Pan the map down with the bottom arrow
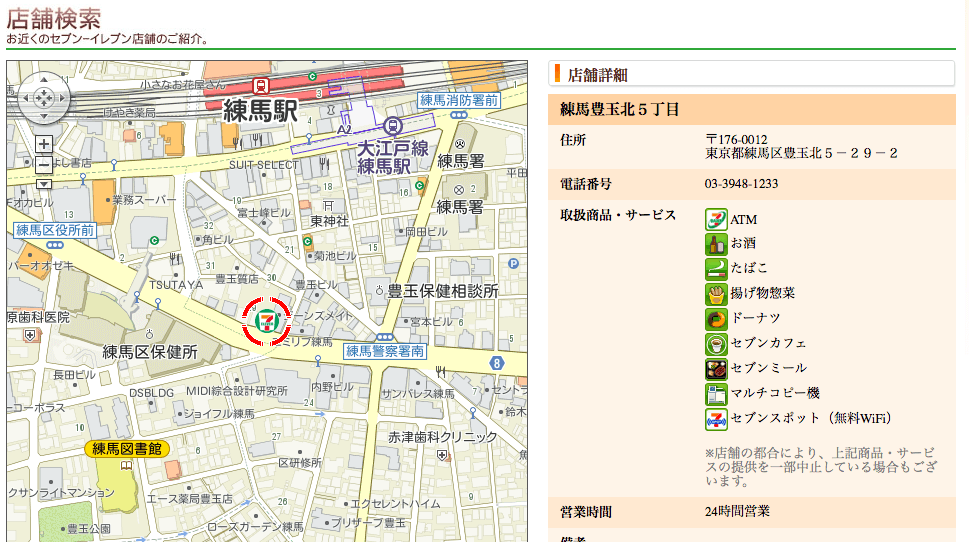969x542 pixels. [43, 116]
